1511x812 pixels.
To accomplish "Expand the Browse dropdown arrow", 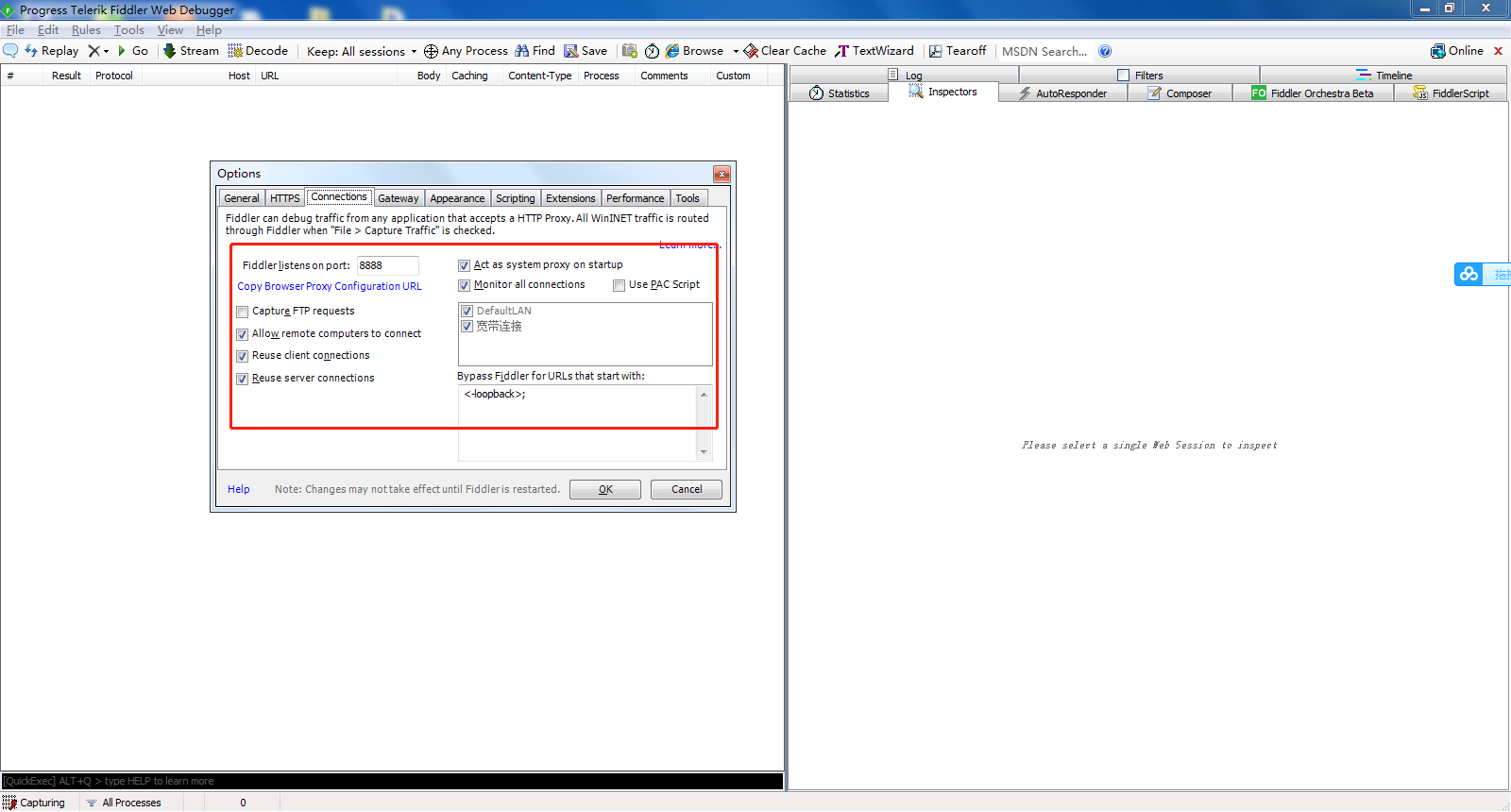I will [x=736, y=51].
